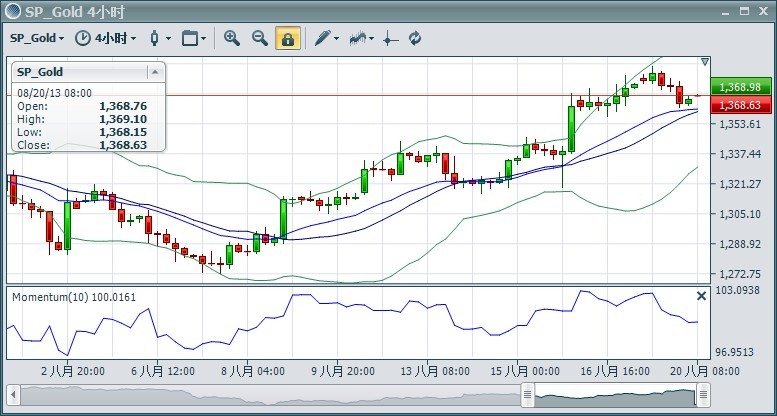Click the 103.0938 momentum scale value
This screenshot has height=416, width=777.
tap(738, 290)
